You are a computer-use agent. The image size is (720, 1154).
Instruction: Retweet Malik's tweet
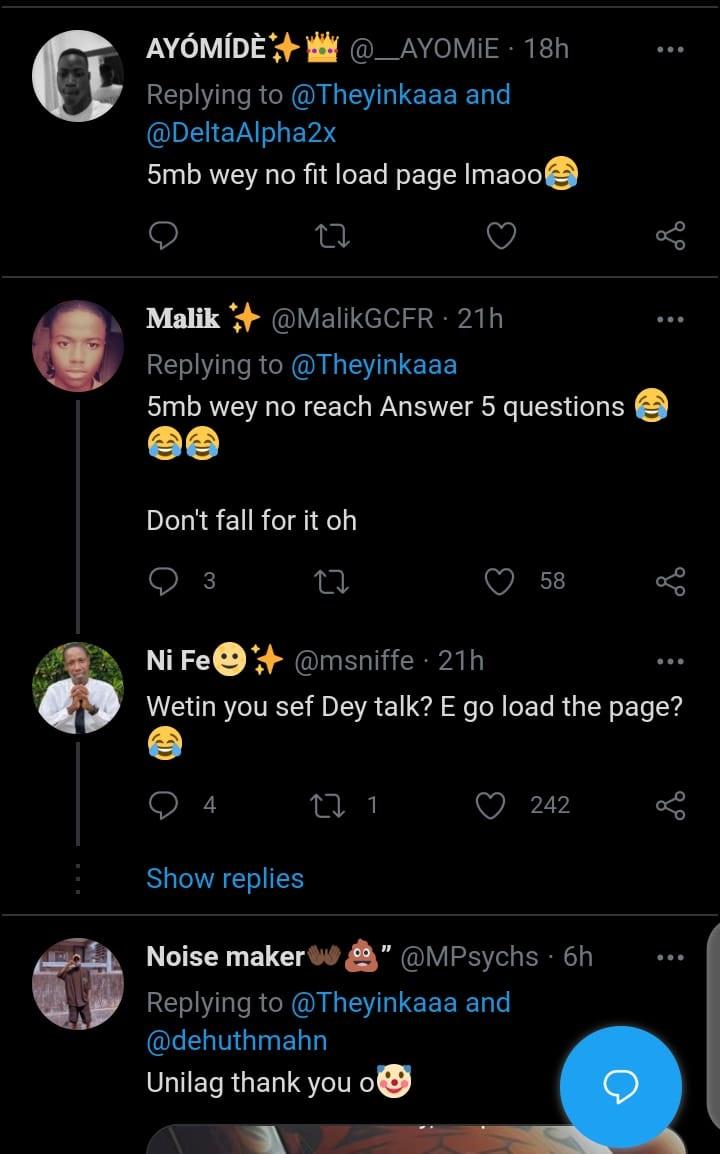(x=331, y=581)
